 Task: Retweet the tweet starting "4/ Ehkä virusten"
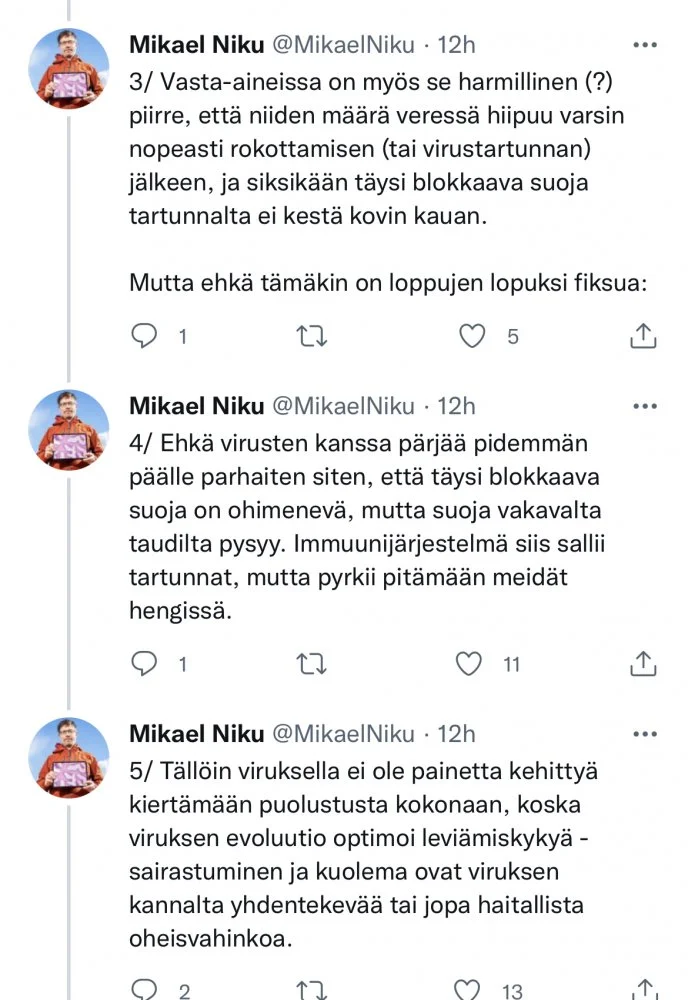[x=312, y=663]
